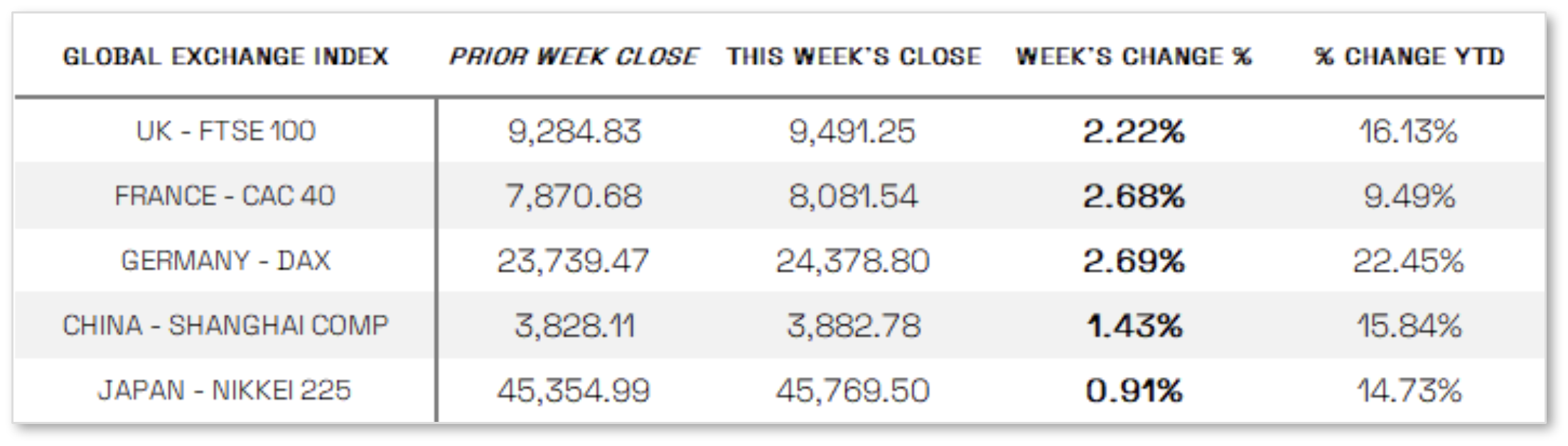Select Shanghai Comp prior close 3,828.11
This screenshot has height=446, width=1568.
(574, 325)
